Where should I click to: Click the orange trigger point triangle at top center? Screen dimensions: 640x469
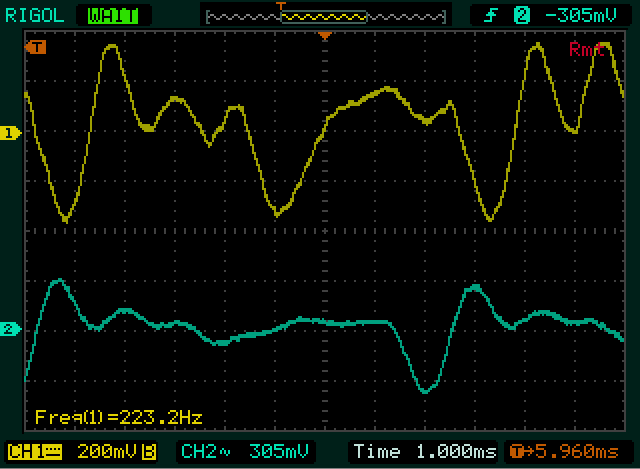[x=324, y=37]
